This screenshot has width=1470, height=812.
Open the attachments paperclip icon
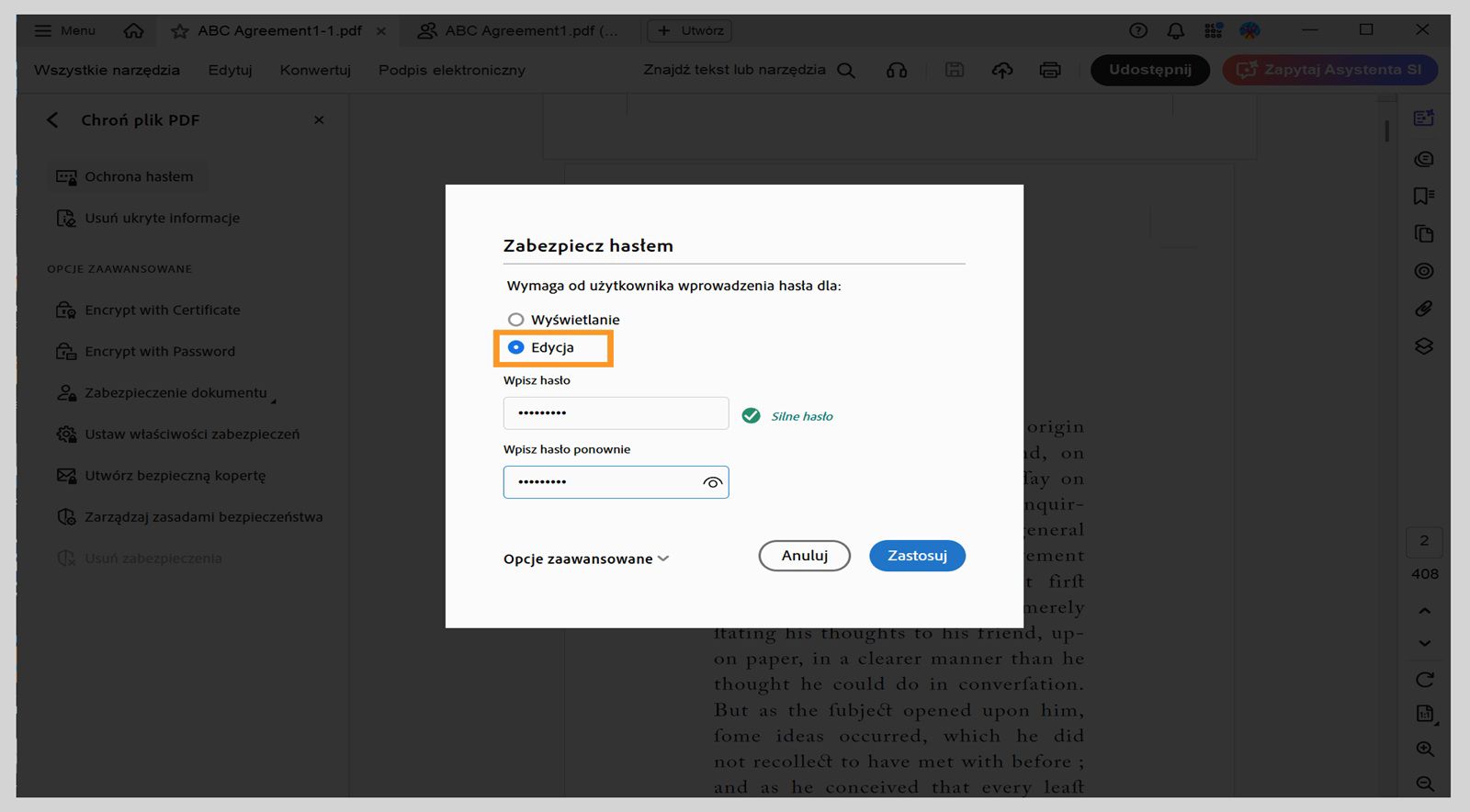click(1424, 309)
